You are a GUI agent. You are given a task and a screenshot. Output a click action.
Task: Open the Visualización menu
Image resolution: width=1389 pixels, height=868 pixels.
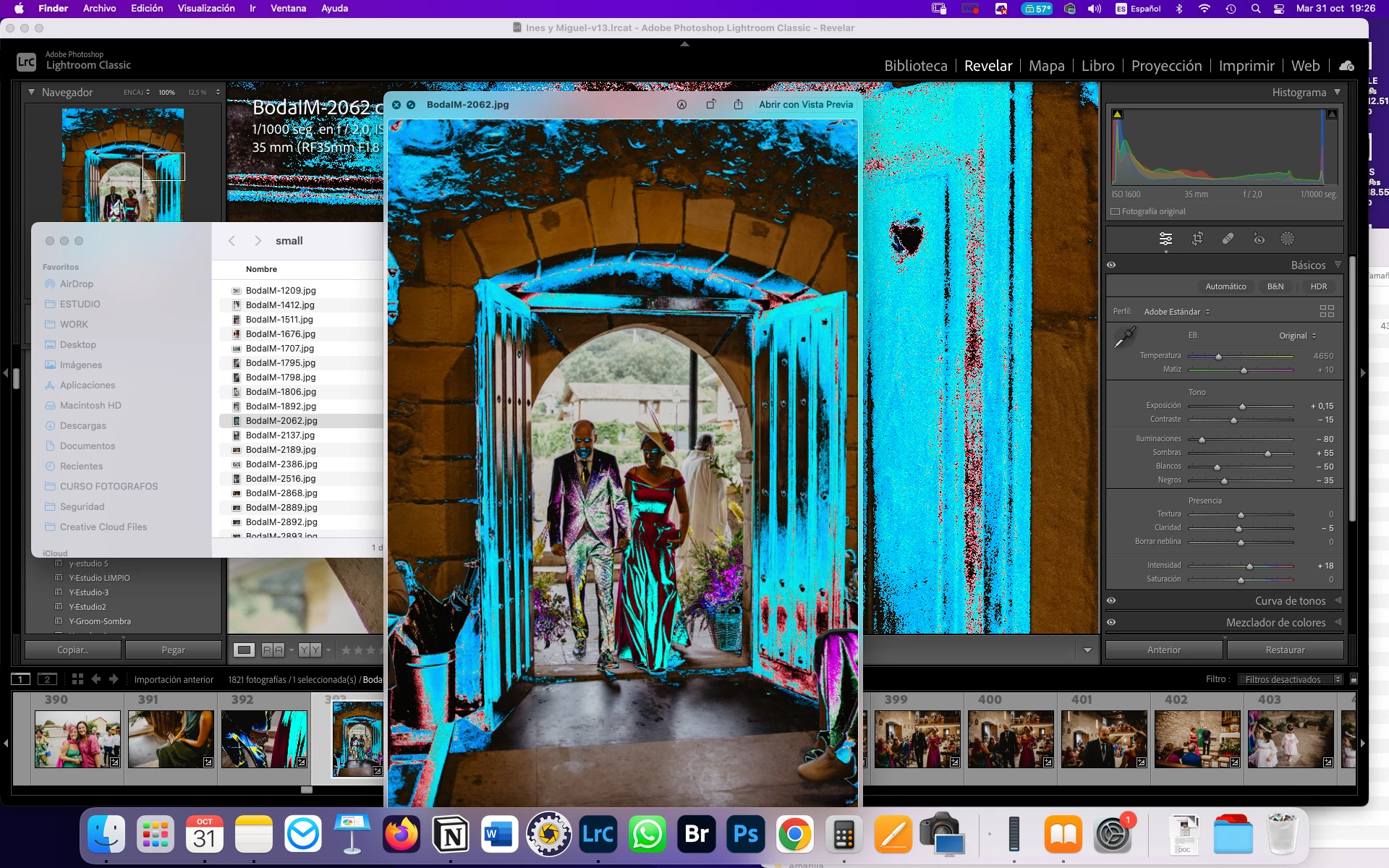click(206, 8)
